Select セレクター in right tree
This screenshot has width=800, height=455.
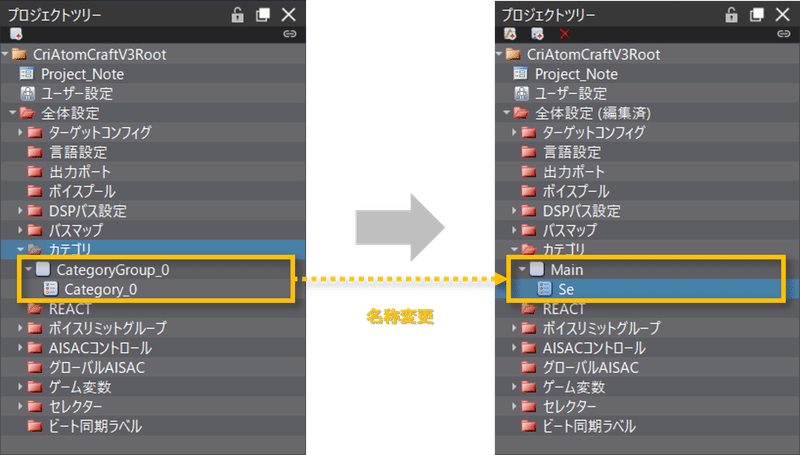click(569, 407)
